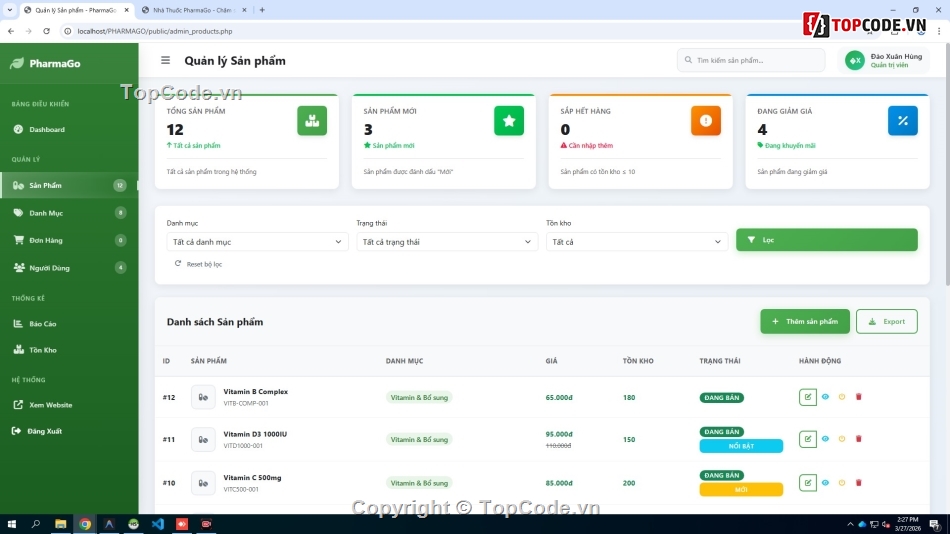The height and width of the screenshot is (534, 950).
Task: Edit product Vitamin D3 1000IU
Action: pyautogui.click(x=808, y=439)
